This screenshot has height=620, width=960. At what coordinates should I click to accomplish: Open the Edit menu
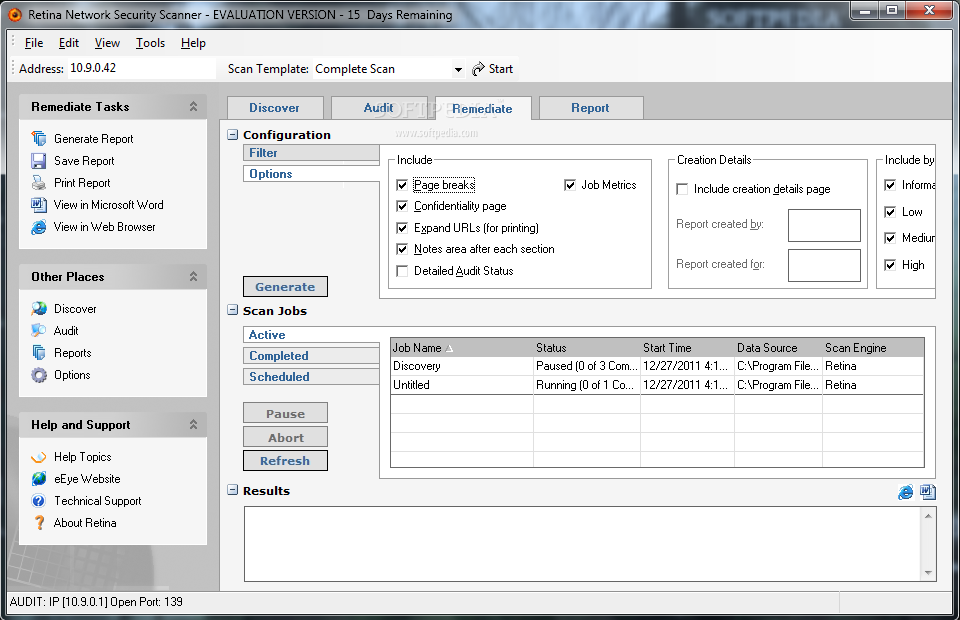(x=69, y=43)
